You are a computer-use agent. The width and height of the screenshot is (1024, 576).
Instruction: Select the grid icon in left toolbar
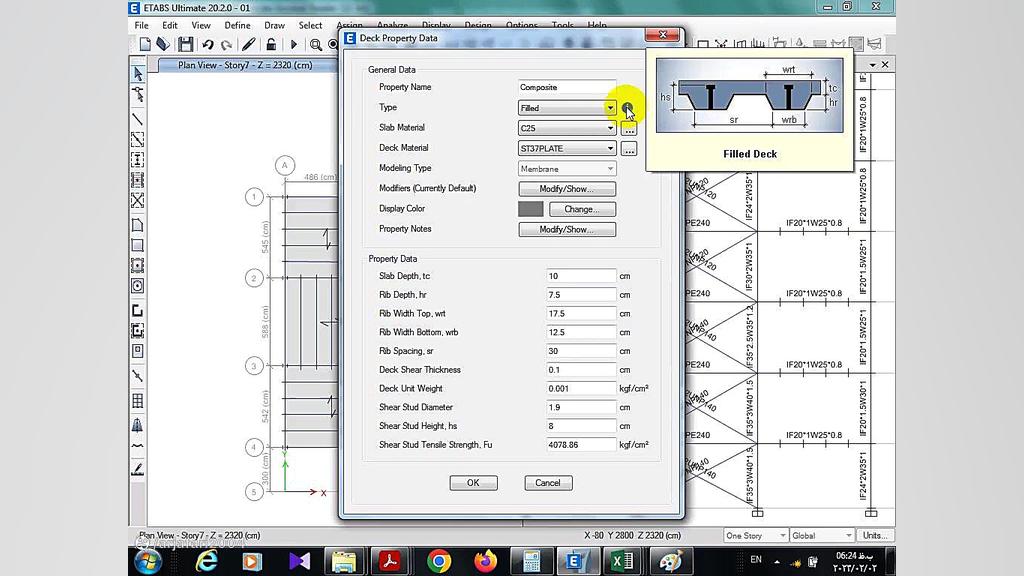138,401
